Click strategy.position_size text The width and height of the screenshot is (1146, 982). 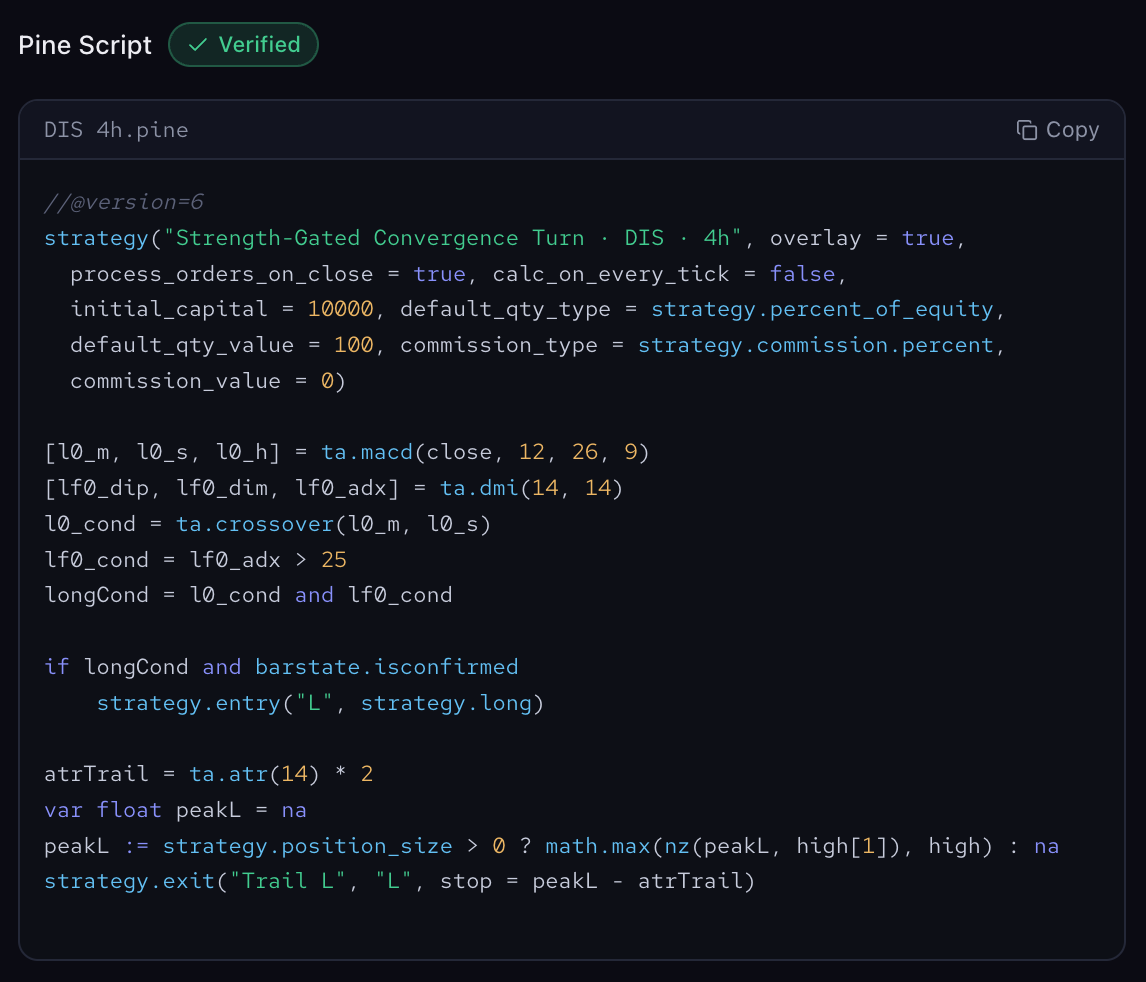307,846
